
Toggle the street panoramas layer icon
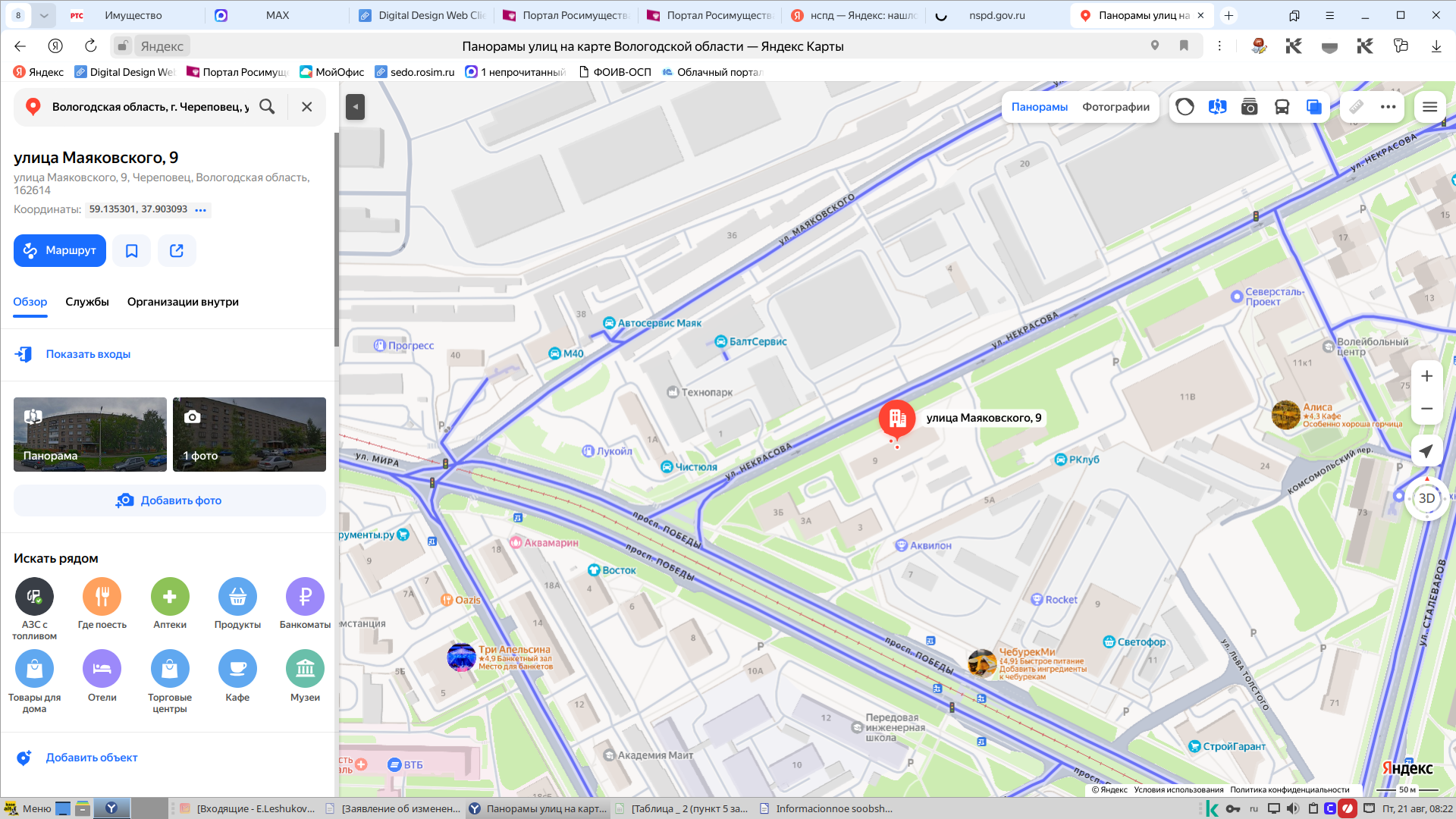click(x=1217, y=107)
